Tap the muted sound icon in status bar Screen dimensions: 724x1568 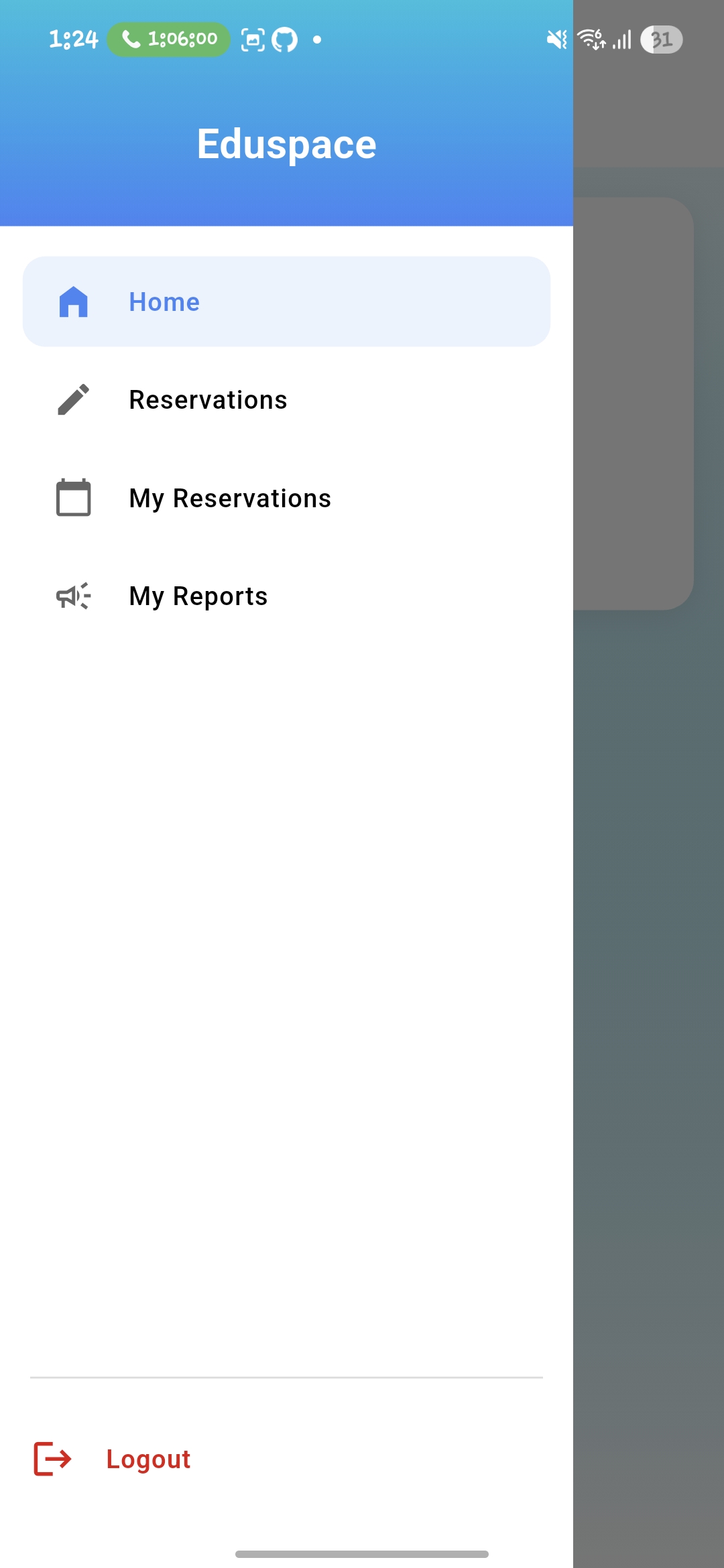(x=557, y=40)
